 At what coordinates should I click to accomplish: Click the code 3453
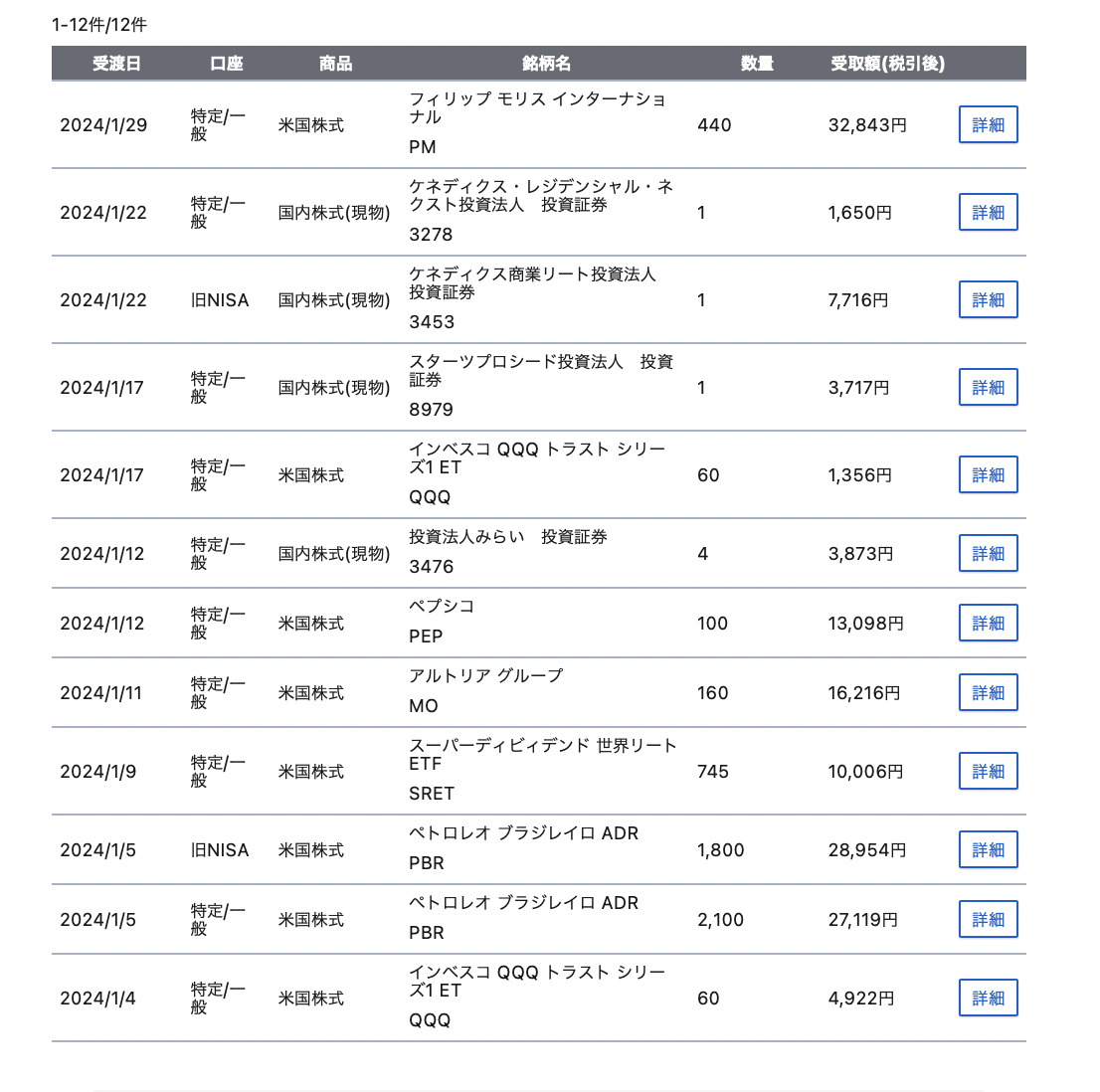coord(432,322)
